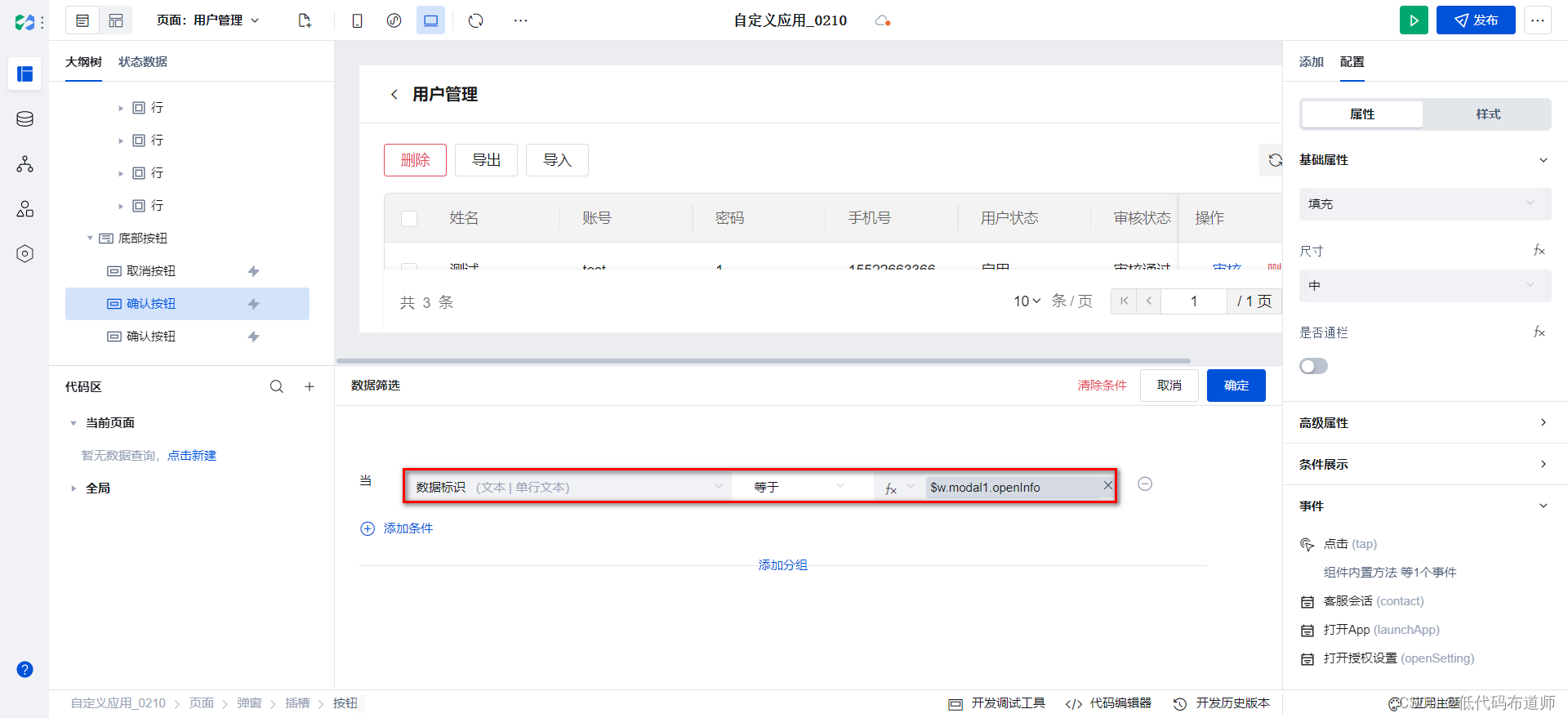This screenshot has width=1568, height=718.
Task: Open the 填充 style dropdown
Action: point(1425,204)
